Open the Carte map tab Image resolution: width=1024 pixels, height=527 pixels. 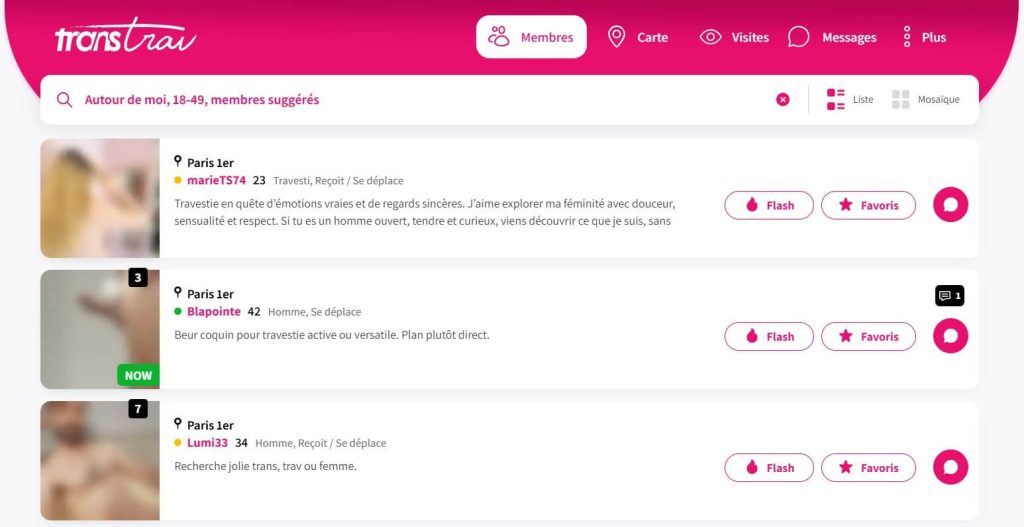[638, 37]
